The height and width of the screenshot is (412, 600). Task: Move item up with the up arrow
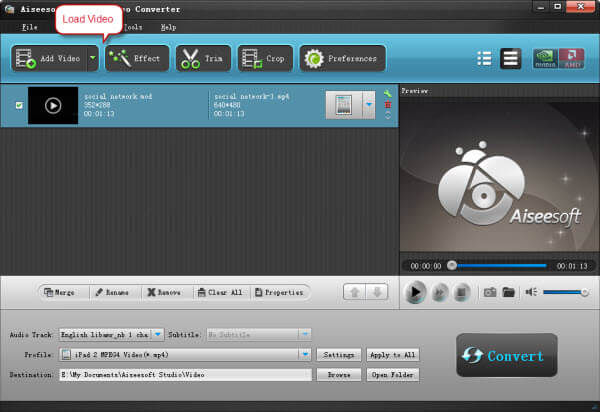[x=354, y=292]
